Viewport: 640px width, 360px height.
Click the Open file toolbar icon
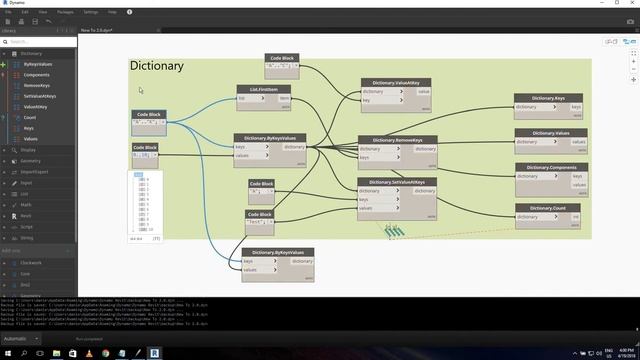click(21, 22)
